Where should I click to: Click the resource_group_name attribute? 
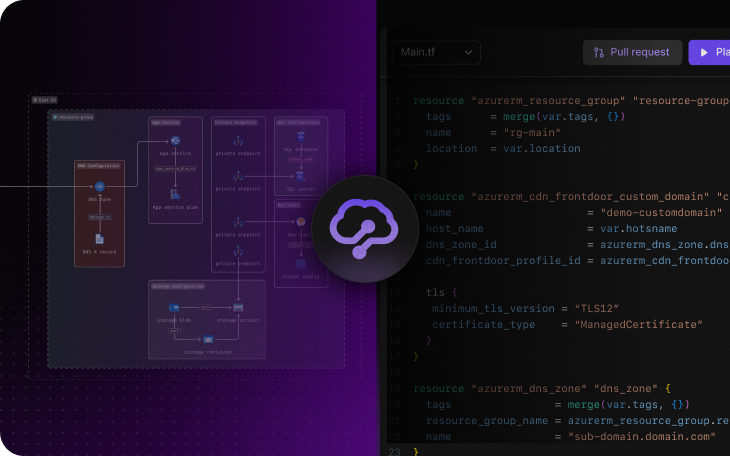pos(487,421)
